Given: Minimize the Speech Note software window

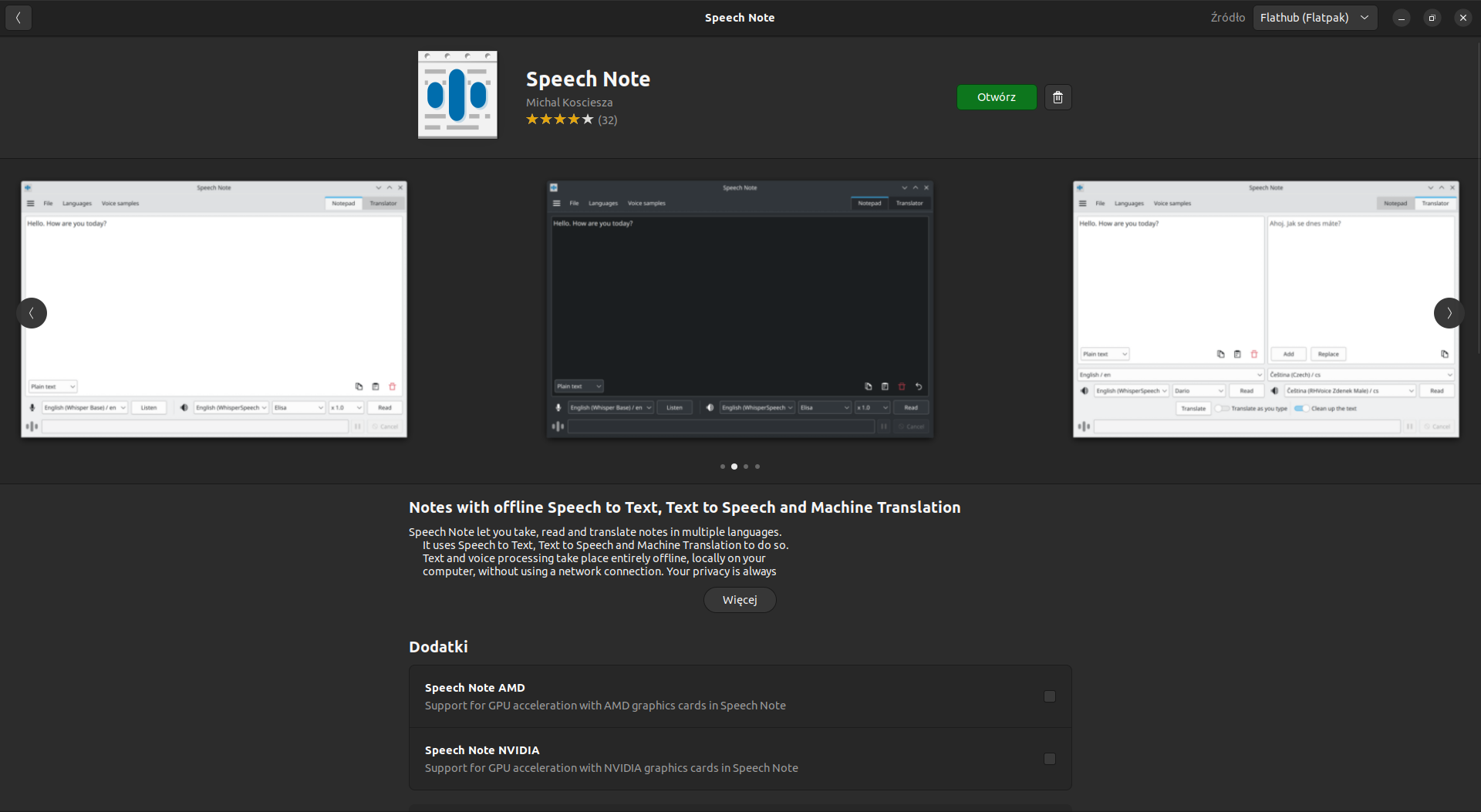Looking at the screenshot, I should point(1402,18).
